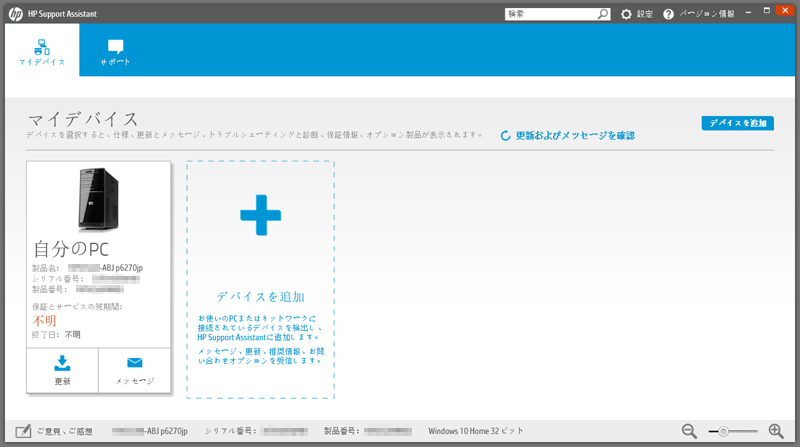Click the Windows 10 Home 32 ビット status text
800x447 pixels.
pos(476,431)
